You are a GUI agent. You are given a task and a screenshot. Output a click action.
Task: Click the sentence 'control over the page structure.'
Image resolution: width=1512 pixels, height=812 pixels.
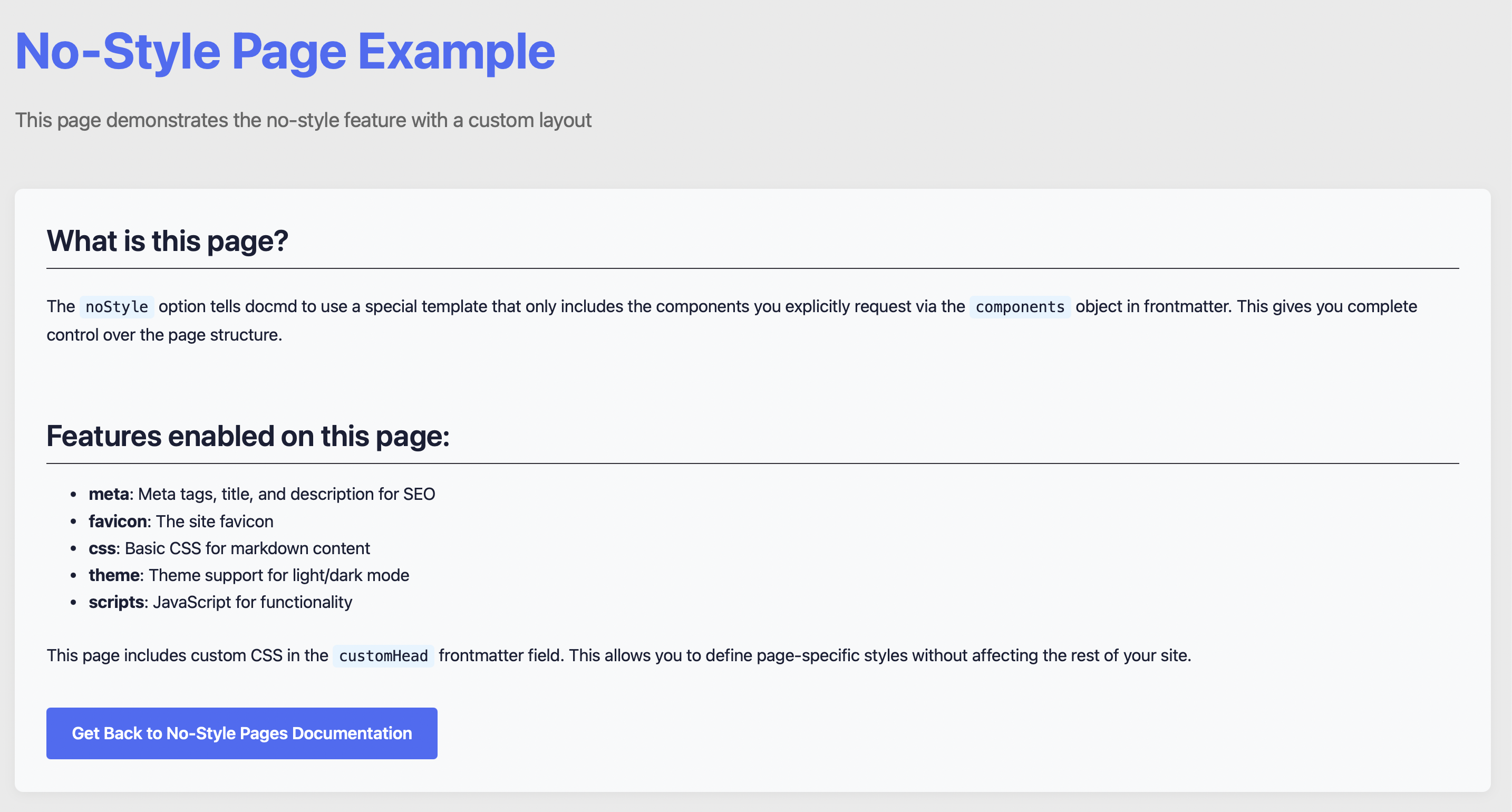[164, 335]
